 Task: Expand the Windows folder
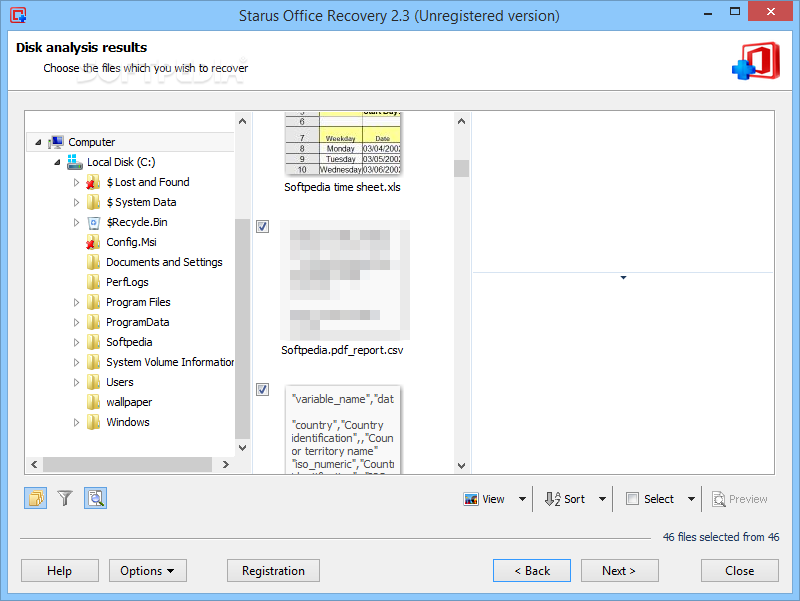tap(77, 422)
